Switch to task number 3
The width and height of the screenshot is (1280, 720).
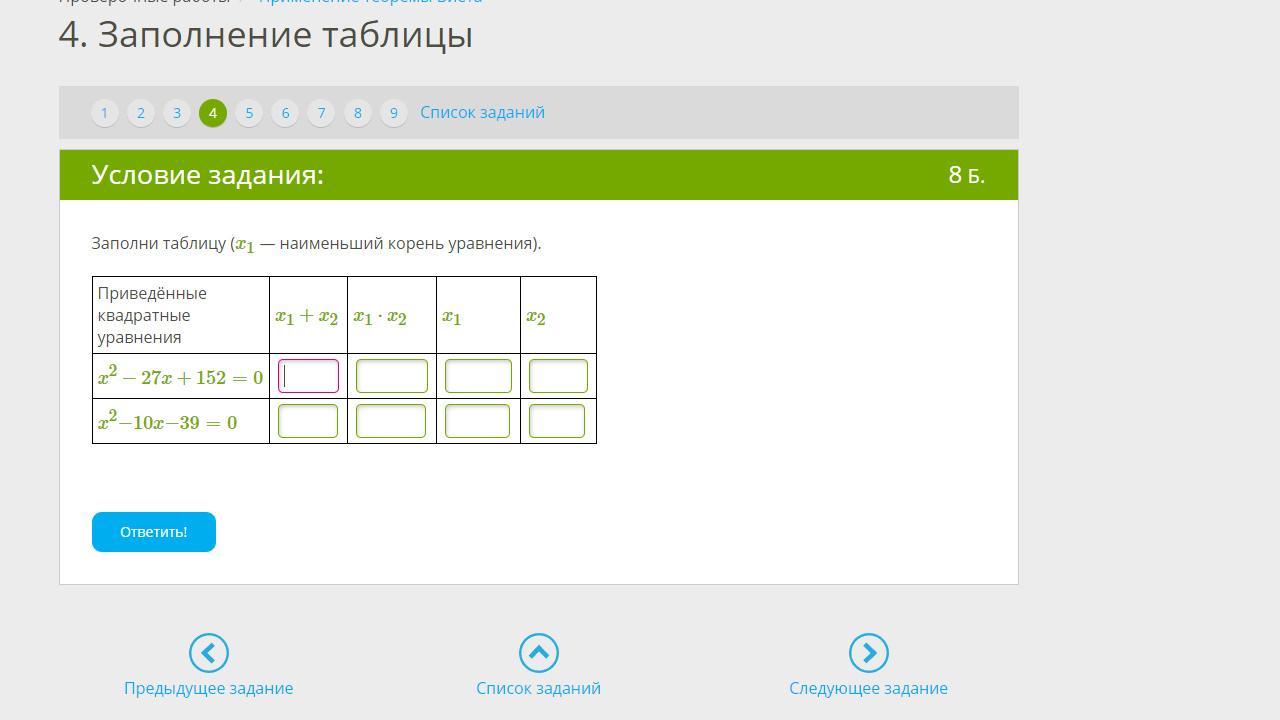pos(177,113)
